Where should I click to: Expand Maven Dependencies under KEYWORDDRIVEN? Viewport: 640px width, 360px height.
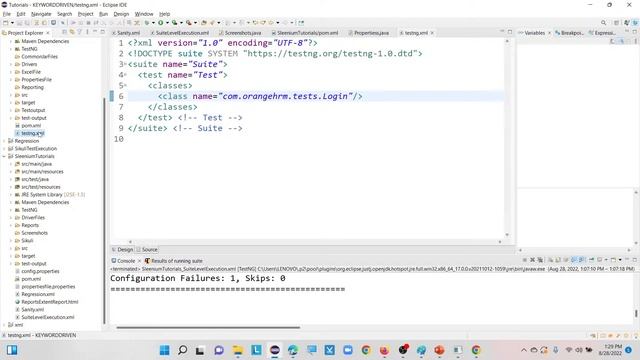pyautogui.click(x=11, y=41)
